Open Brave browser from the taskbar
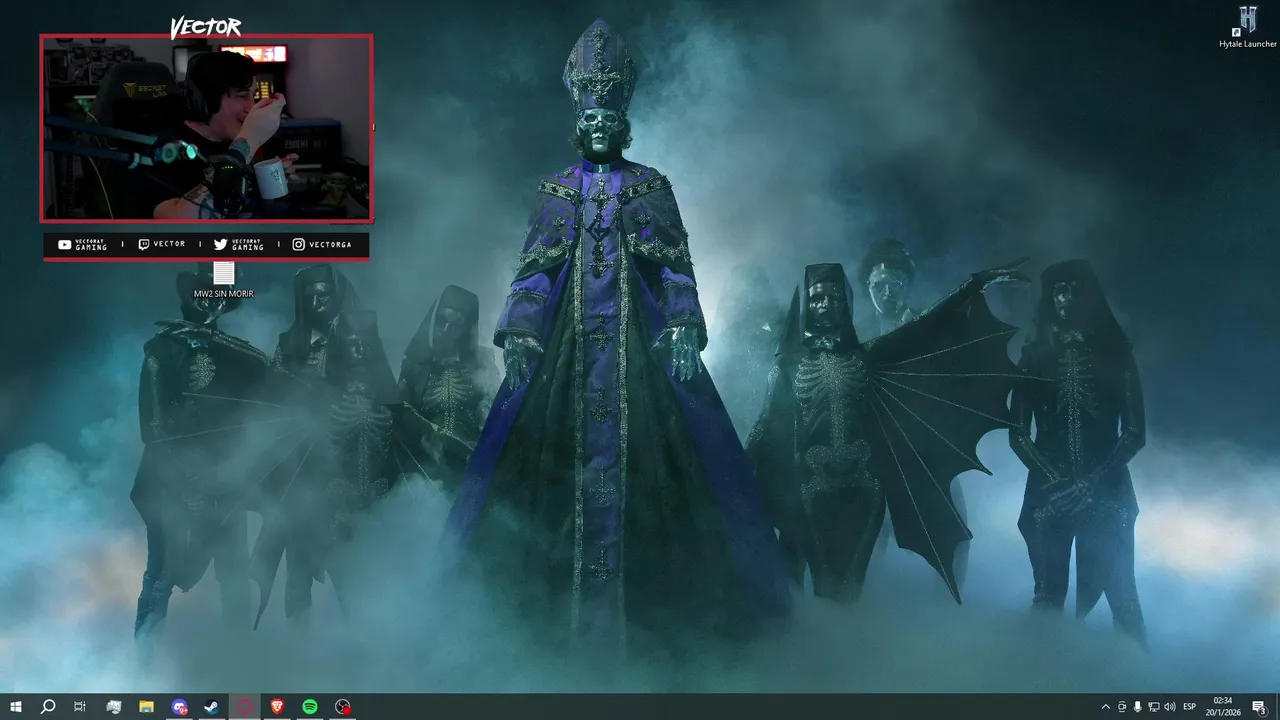The height and width of the screenshot is (720, 1280). [277, 707]
